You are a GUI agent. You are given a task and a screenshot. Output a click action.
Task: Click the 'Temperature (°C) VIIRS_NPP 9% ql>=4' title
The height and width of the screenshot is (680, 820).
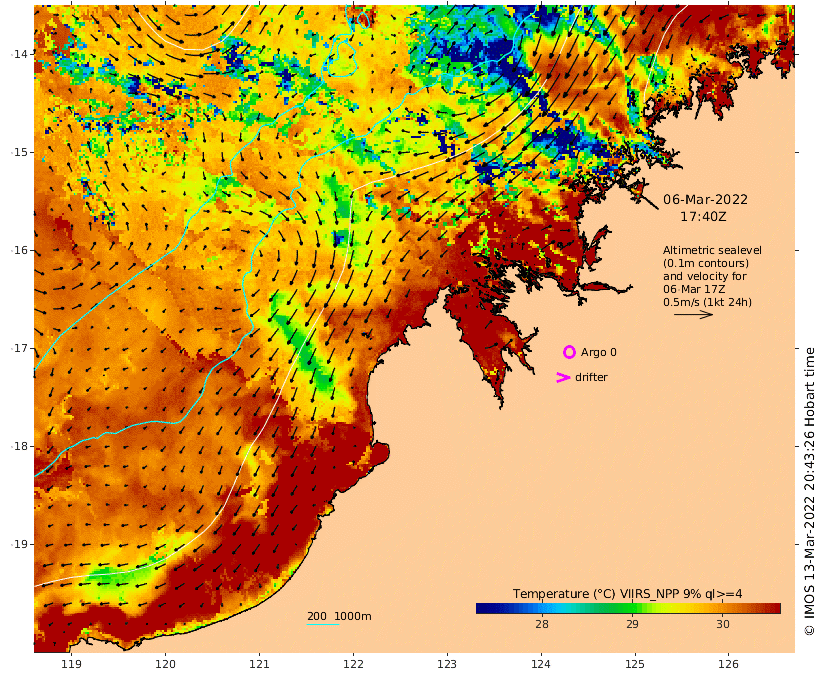(x=628, y=594)
